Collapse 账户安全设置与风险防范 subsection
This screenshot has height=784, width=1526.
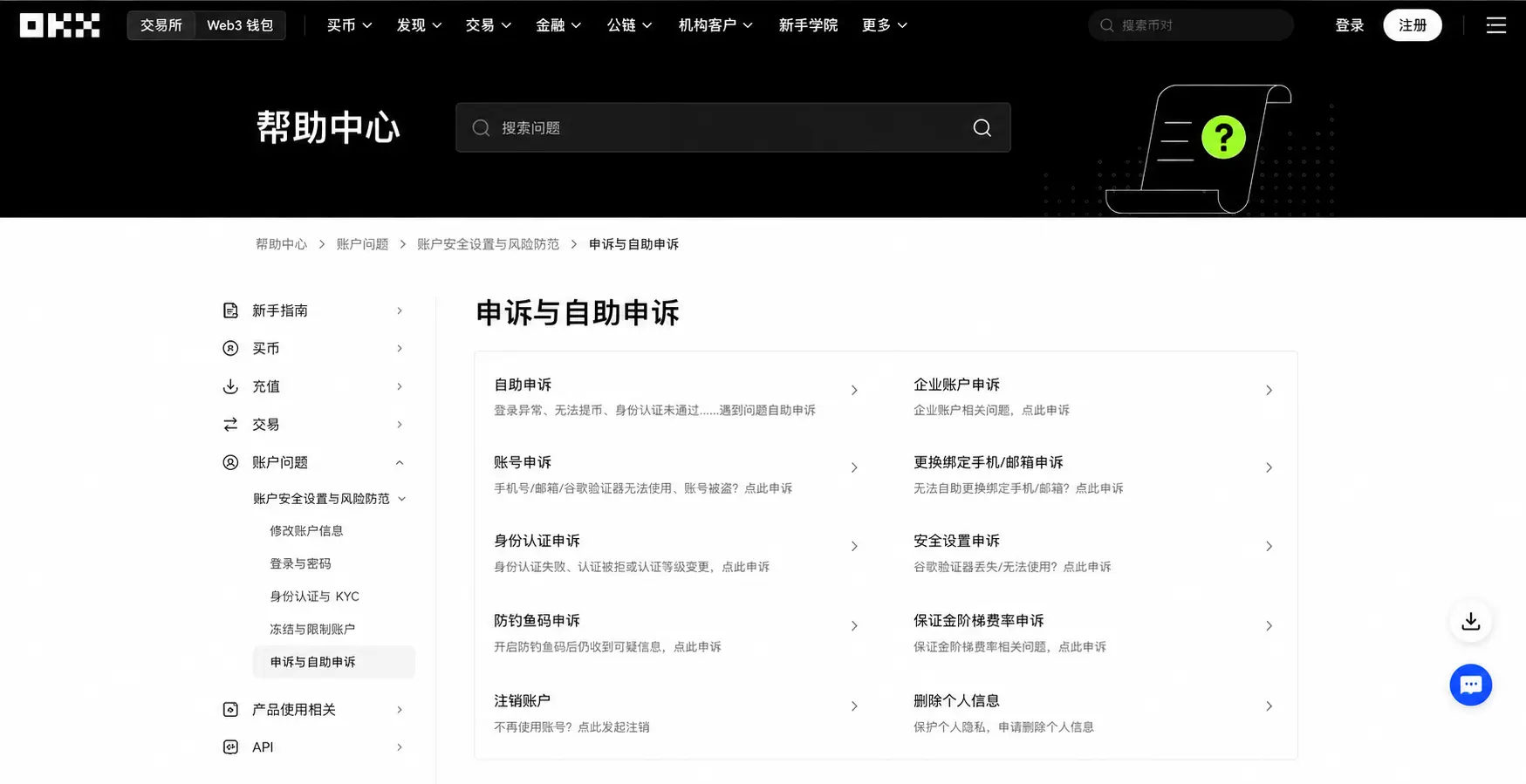(402, 499)
